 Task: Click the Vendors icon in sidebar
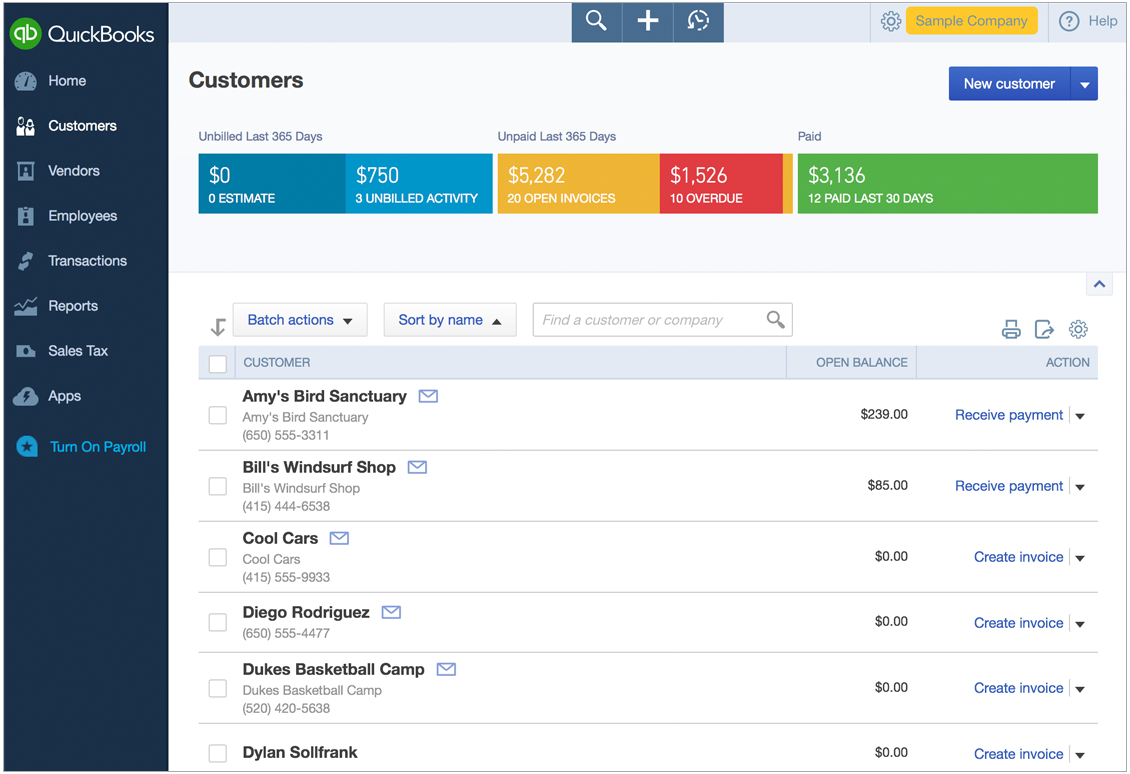click(25, 171)
